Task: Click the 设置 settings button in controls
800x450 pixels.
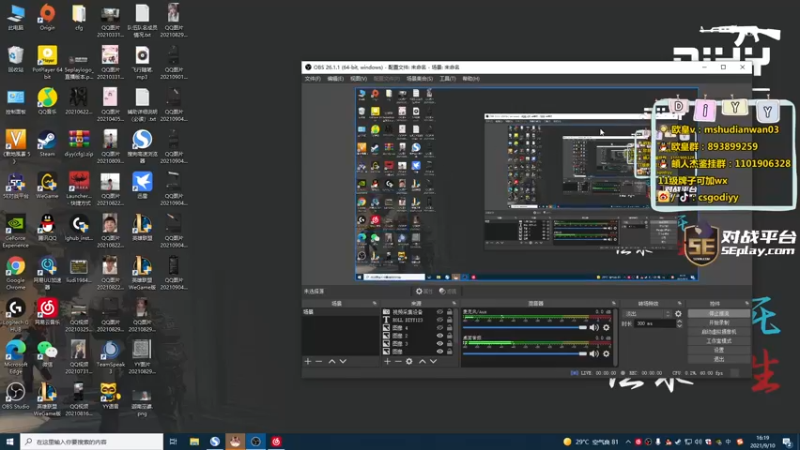Action: 719,350
